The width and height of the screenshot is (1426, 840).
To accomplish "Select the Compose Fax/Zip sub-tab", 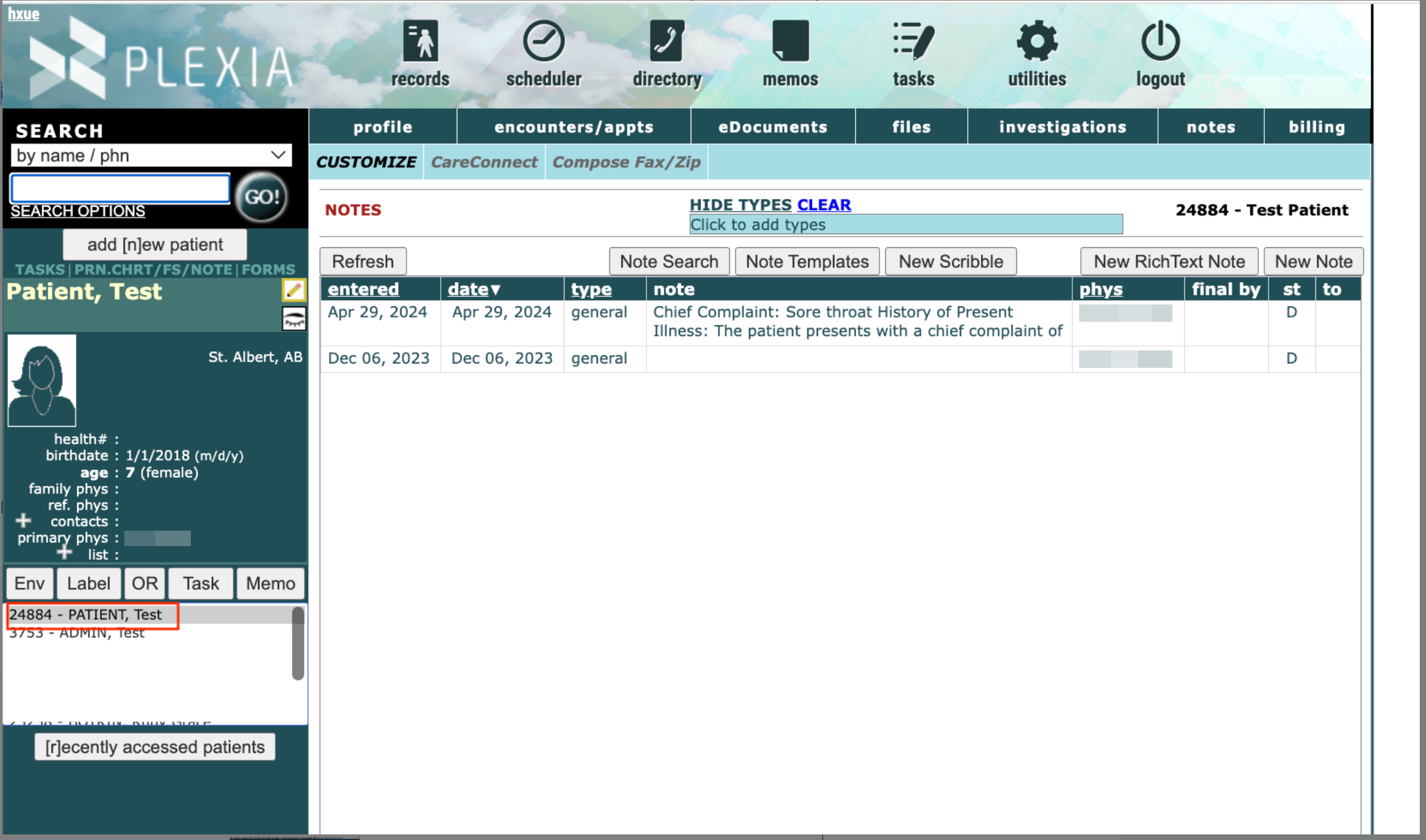I will (x=627, y=162).
